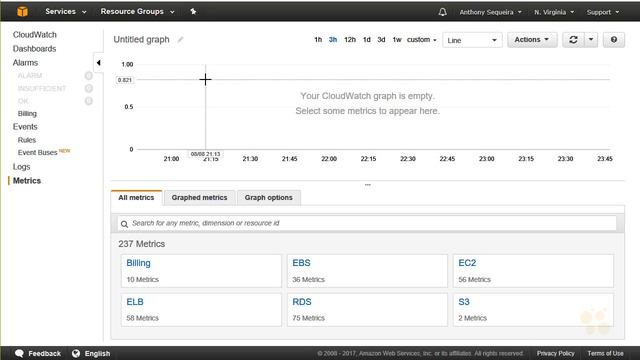640x360 pixels.
Task: Switch to the All metrics tab
Action: (x=136, y=198)
